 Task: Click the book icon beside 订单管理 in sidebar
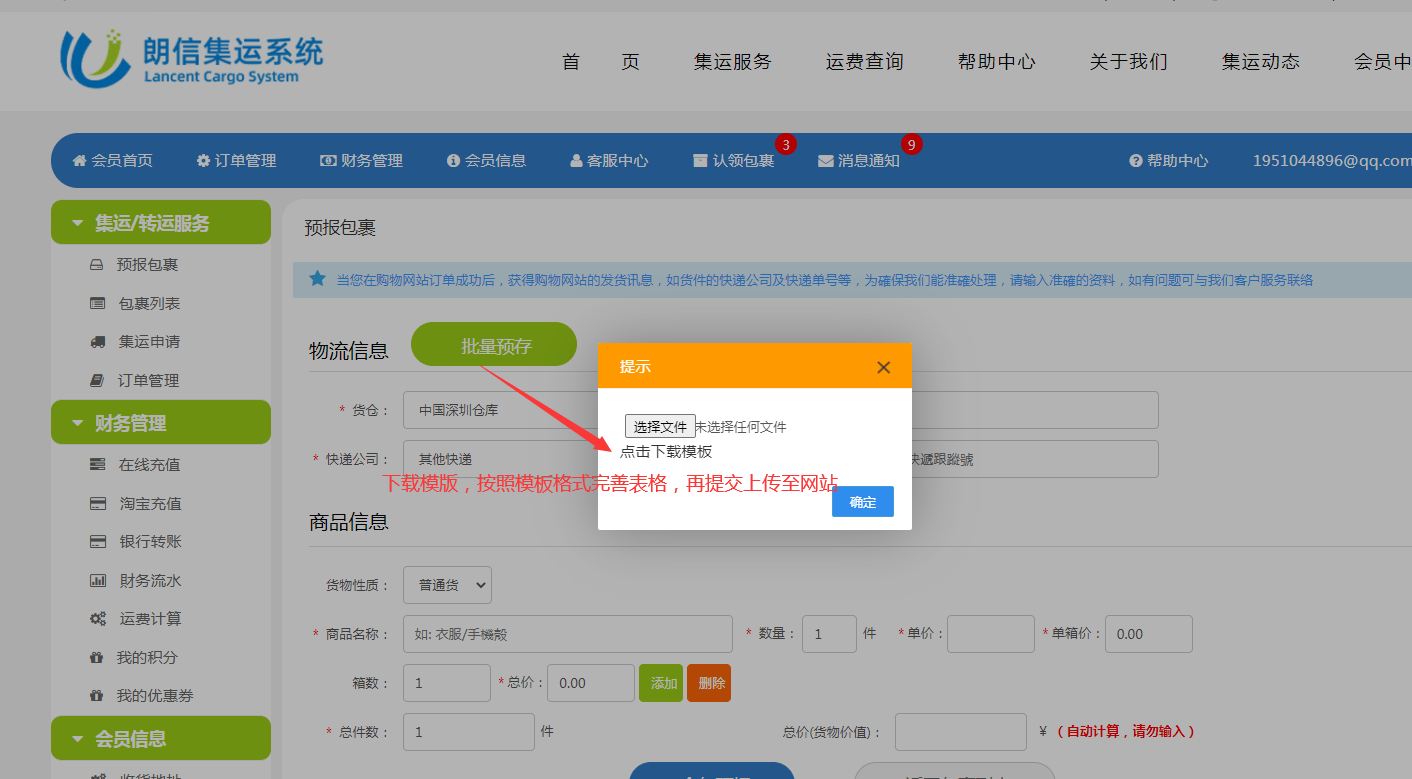pyautogui.click(x=97, y=380)
